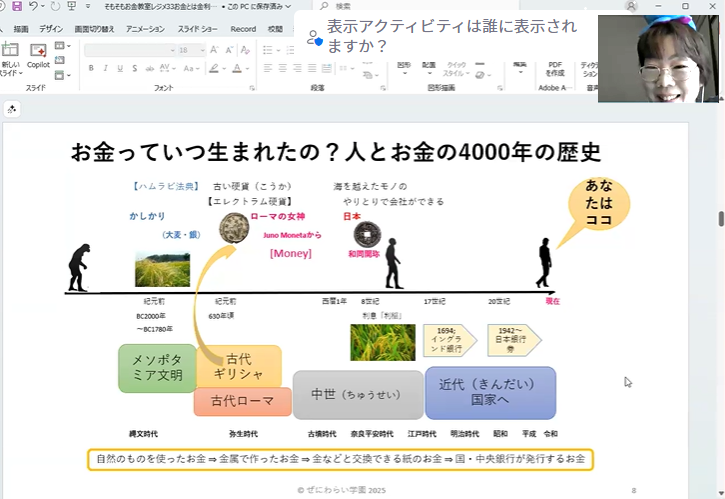Insert a new slide with 新しいスライド icon

click(x=10, y=52)
